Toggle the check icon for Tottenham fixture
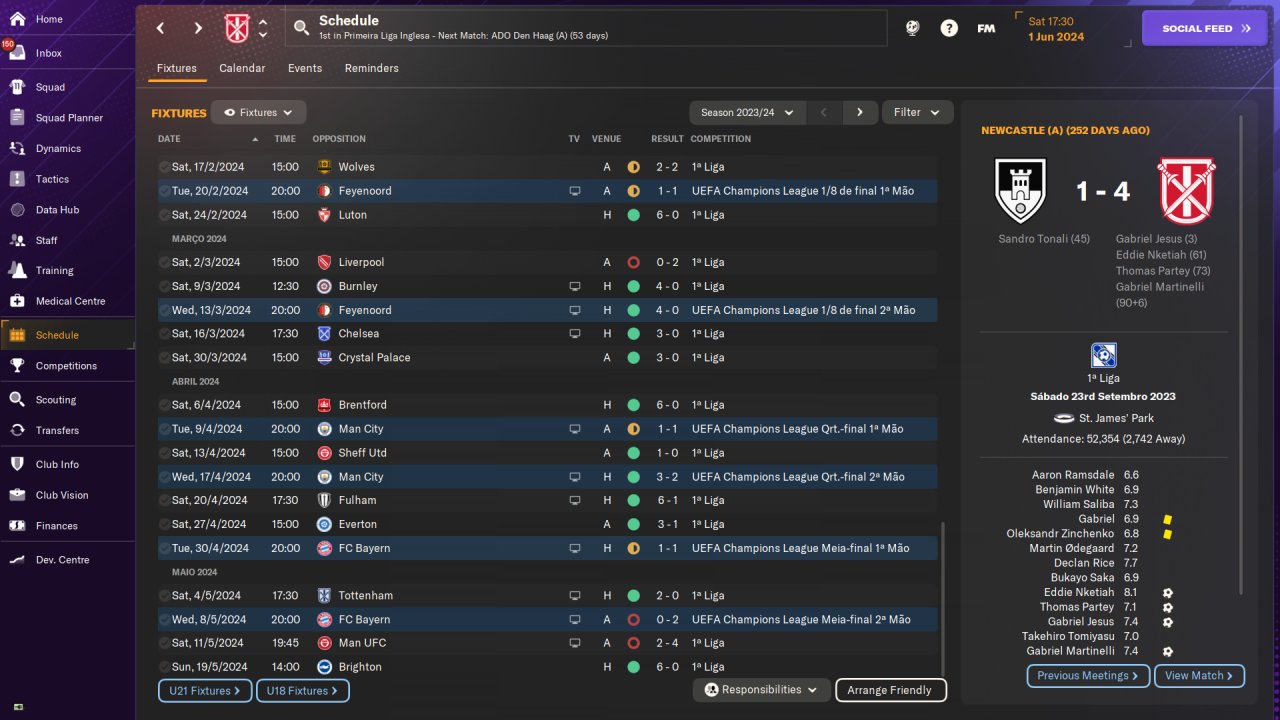The image size is (1280, 720). (165, 596)
